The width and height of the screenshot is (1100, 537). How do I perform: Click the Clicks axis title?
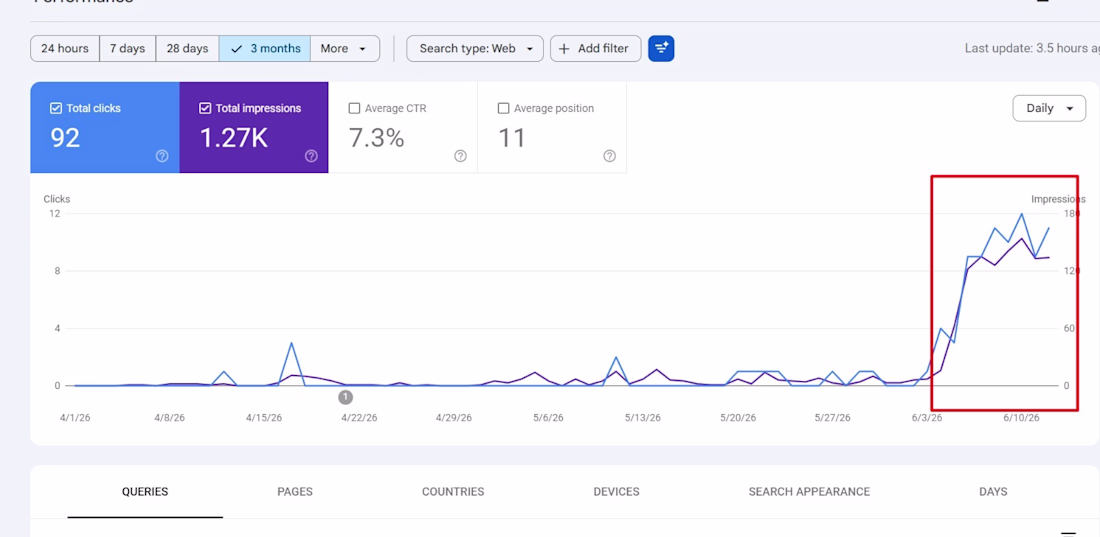pos(57,199)
